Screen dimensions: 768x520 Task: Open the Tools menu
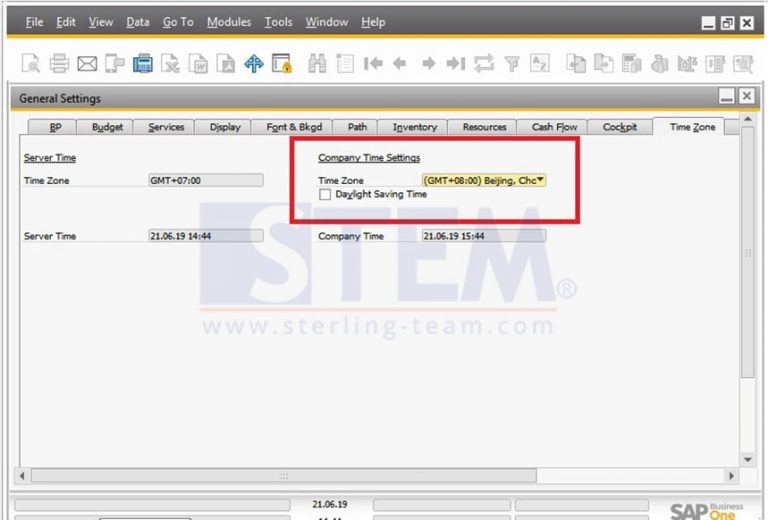point(278,22)
